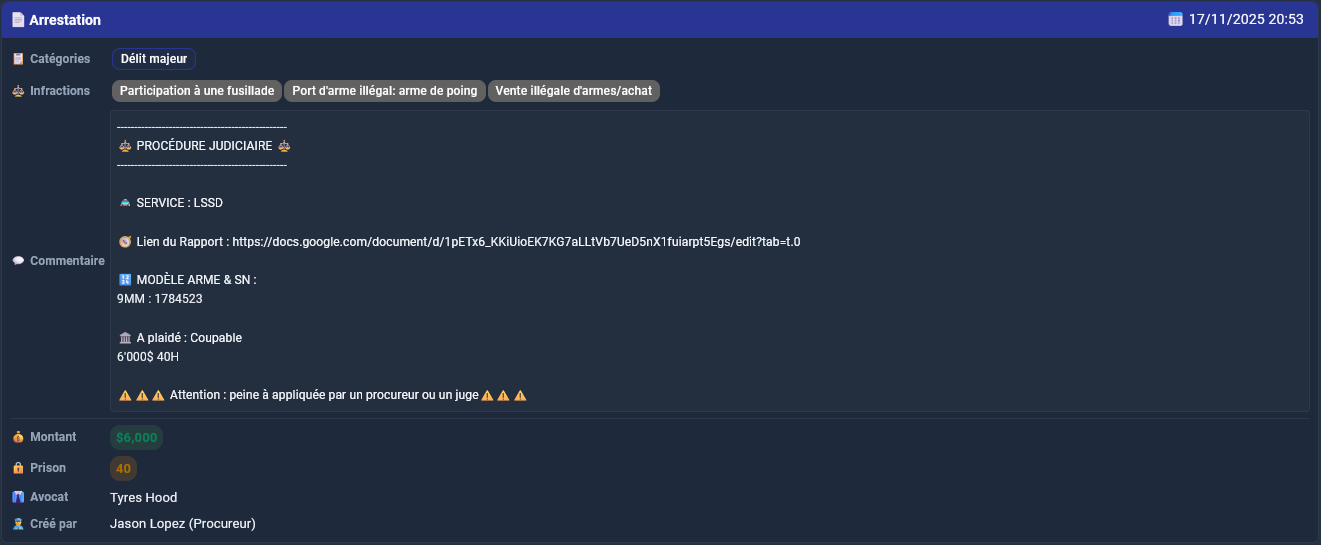Click the Port d'arme illégal tag
This screenshot has height=545, width=1321.
click(385, 91)
